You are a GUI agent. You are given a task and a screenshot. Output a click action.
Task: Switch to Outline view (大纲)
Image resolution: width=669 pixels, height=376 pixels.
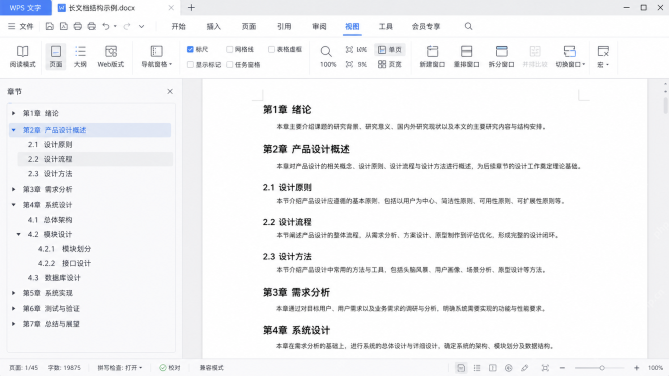click(x=80, y=56)
